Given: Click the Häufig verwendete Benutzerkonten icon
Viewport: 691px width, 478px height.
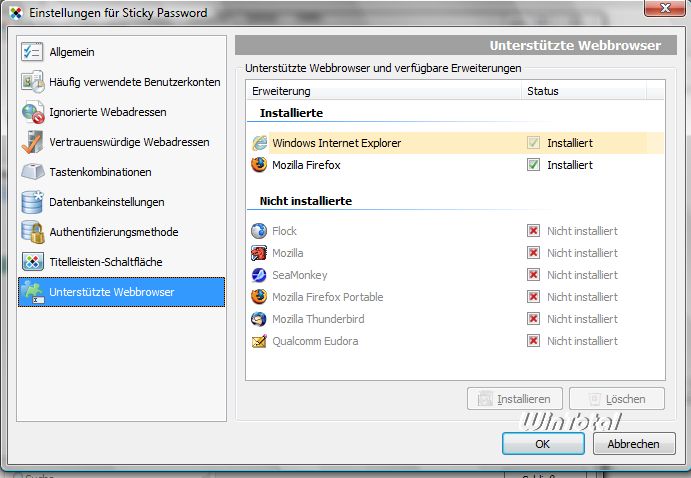Looking at the screenshot, I should point(32,82).
